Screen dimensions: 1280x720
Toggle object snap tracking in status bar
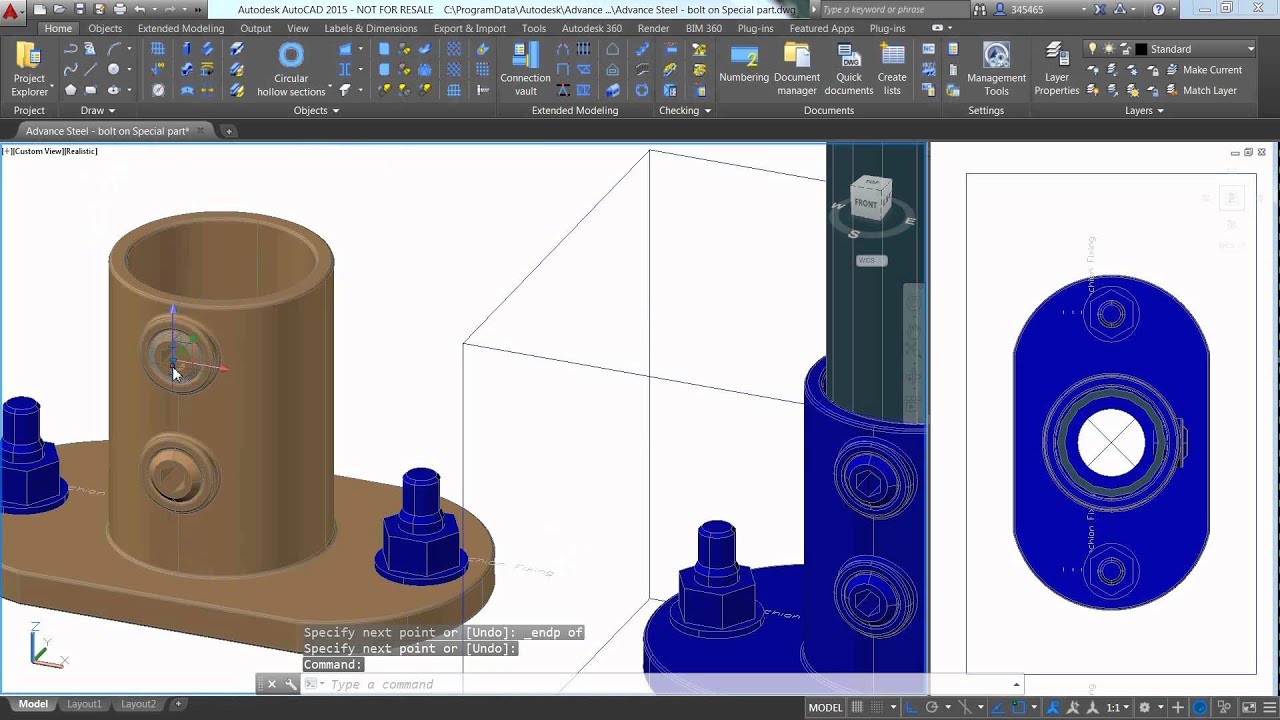(997, 707)
